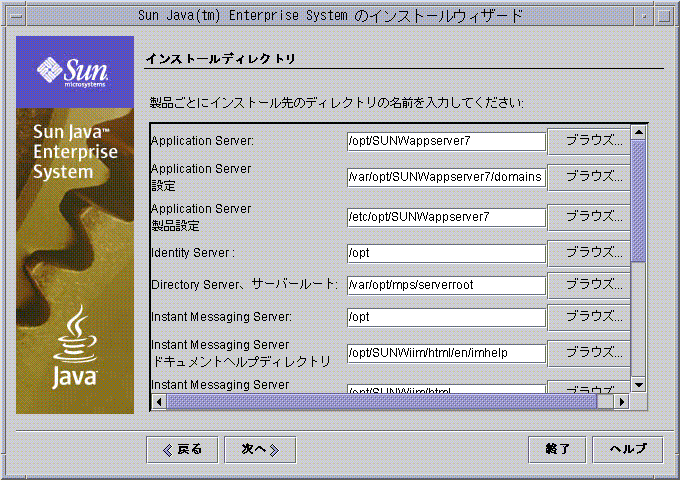The width and height of the screenshot is (680, 480).
Task: Click Browse button for Directory Server root
Action: [588, 285]
